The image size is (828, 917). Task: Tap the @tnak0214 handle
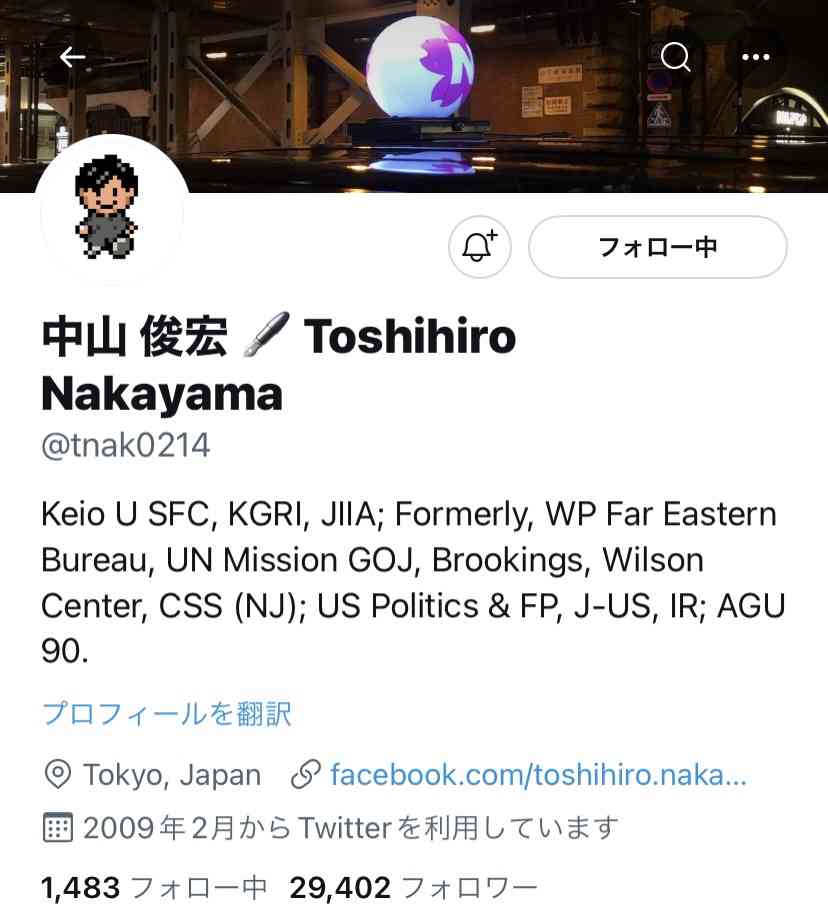(x=126, y=446)
